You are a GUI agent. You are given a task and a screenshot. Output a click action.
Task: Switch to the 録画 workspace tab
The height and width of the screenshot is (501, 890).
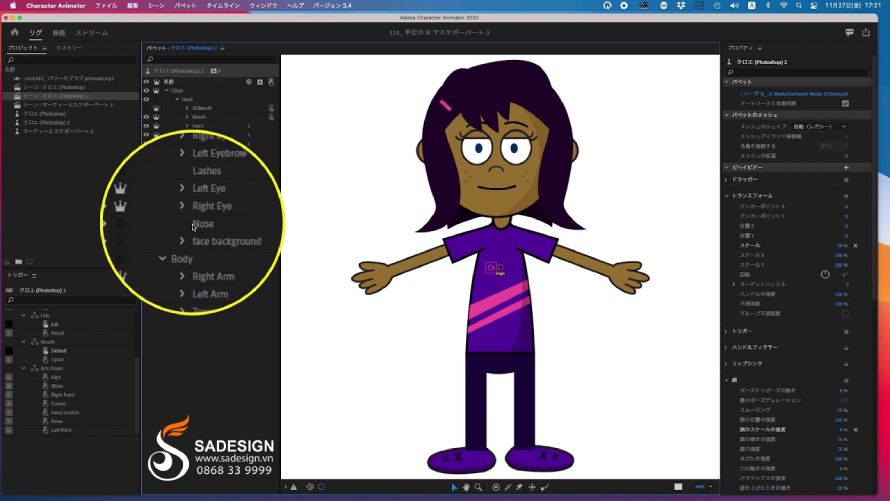(58, 33)
